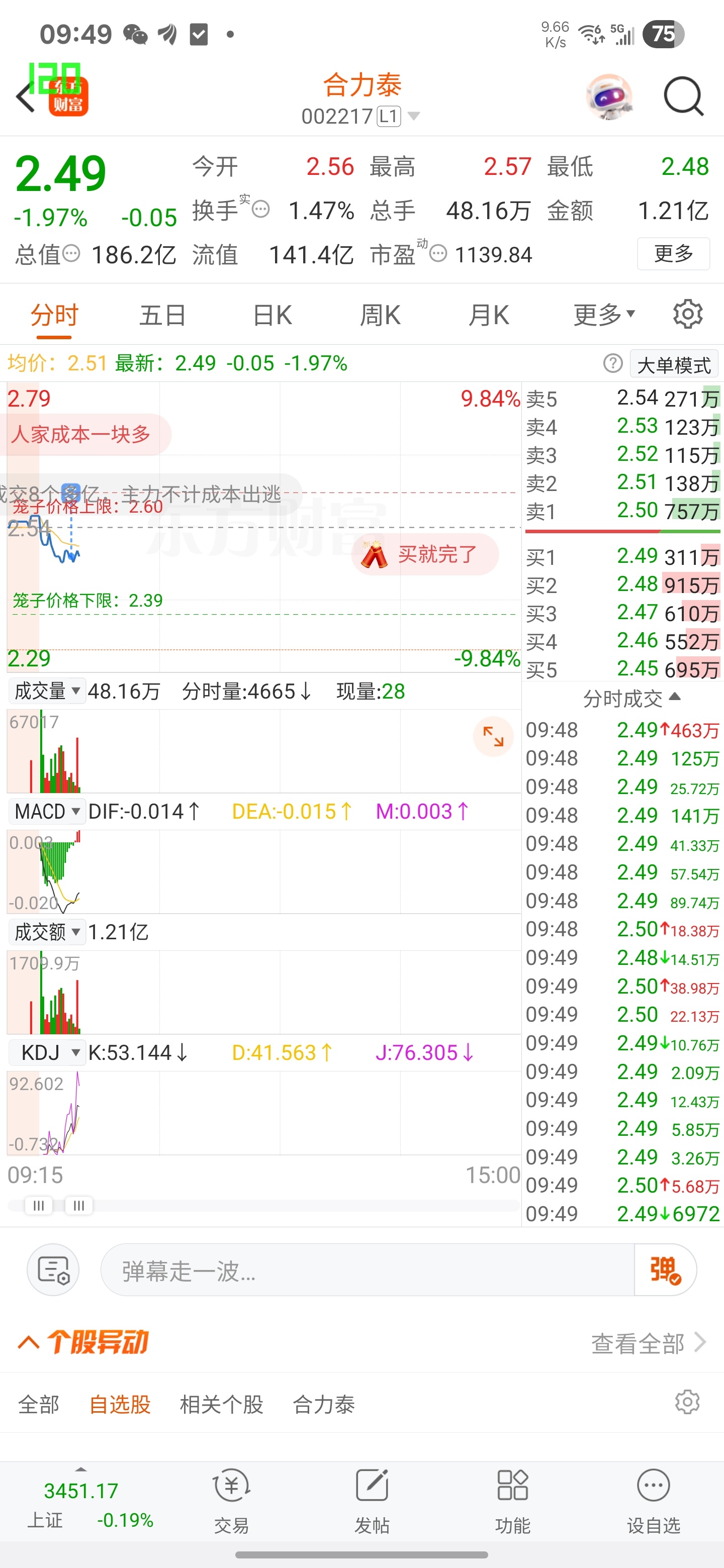Tap 买5 2.45 order row

pos(623,669)
